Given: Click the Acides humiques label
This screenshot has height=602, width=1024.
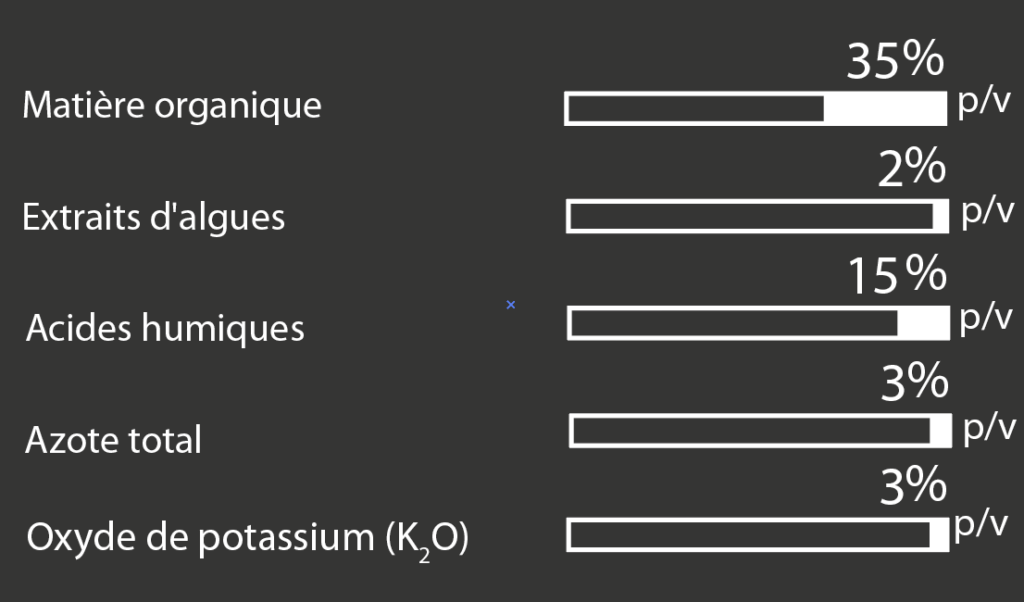Looking at the screenshot, I should click(x=165, y=328).
